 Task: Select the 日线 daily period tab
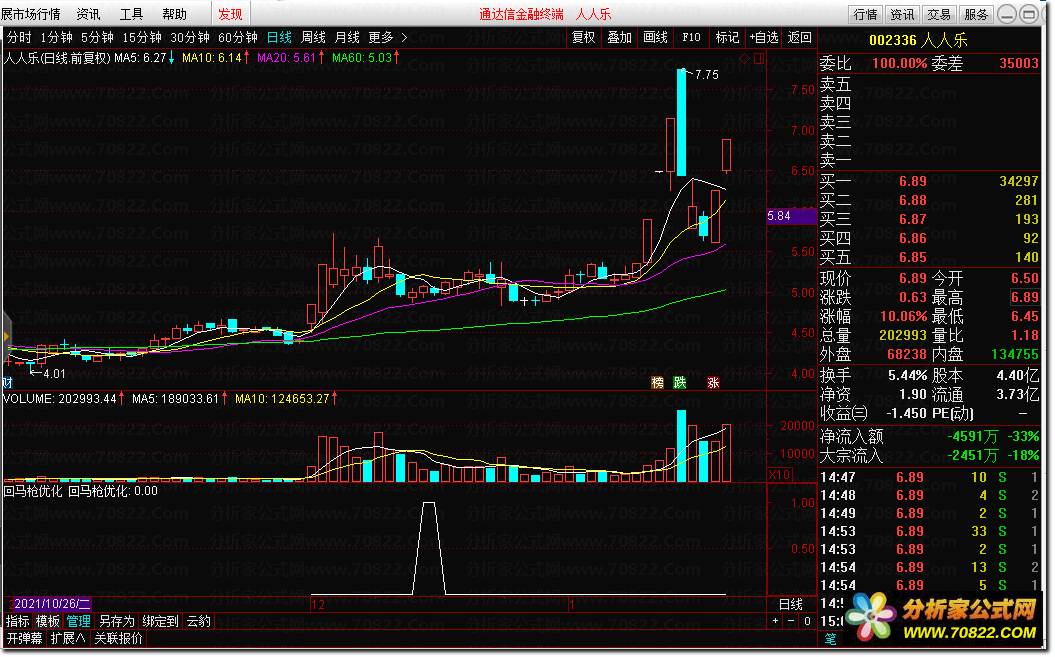279,38
